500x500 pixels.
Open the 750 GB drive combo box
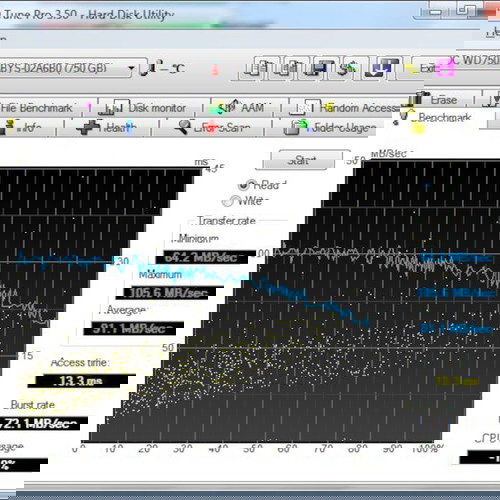click(x=67, y=68)
